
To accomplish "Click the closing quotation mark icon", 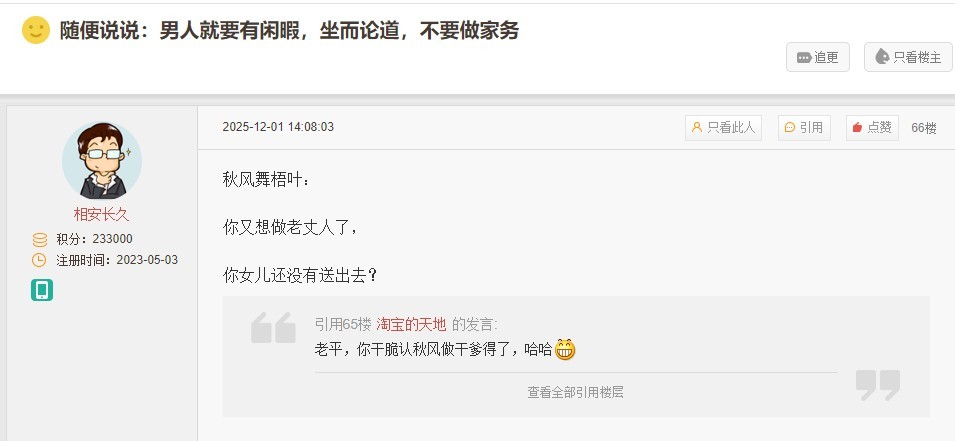I will coord(878,385).
